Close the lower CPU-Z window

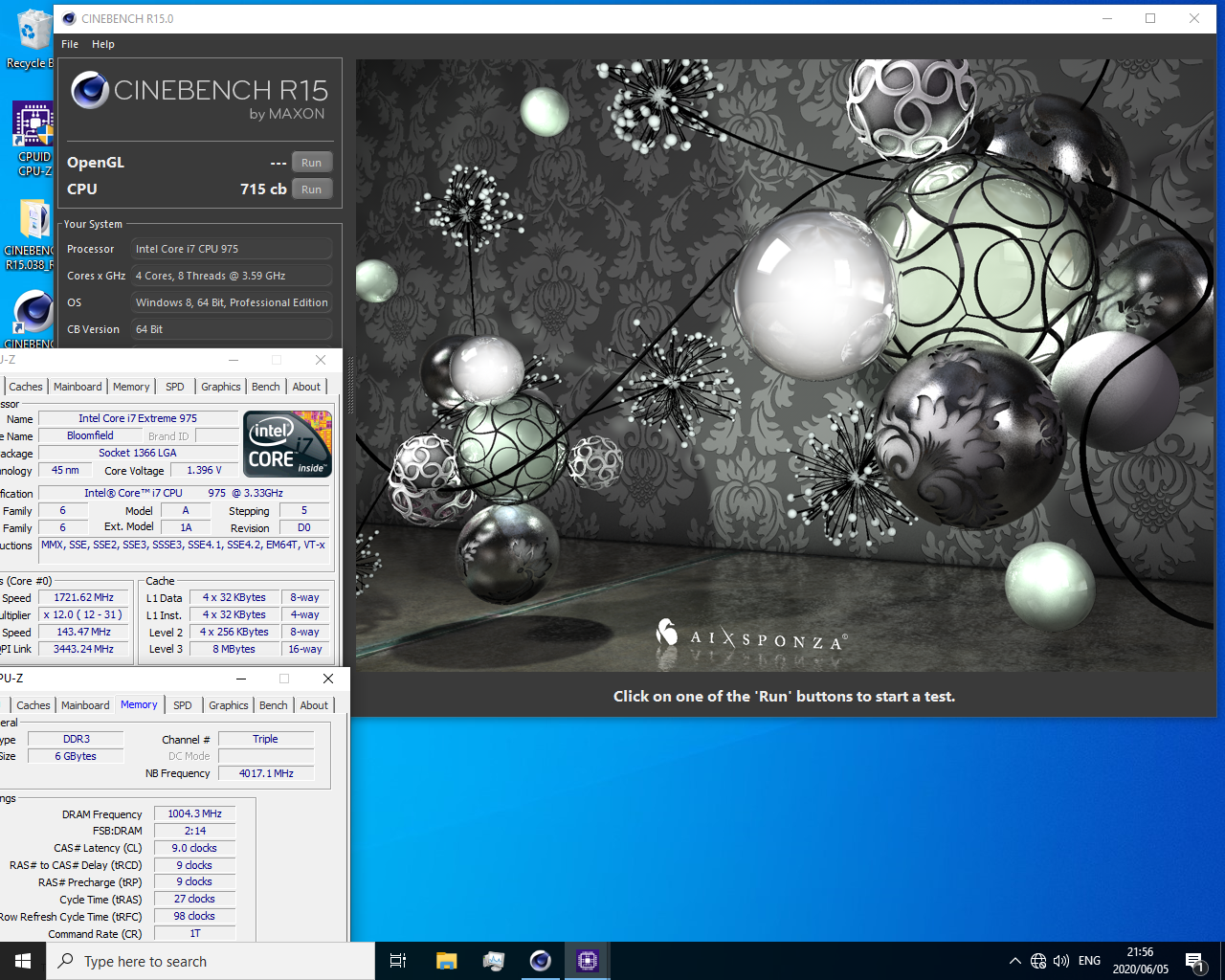click(x=328, y=679)
